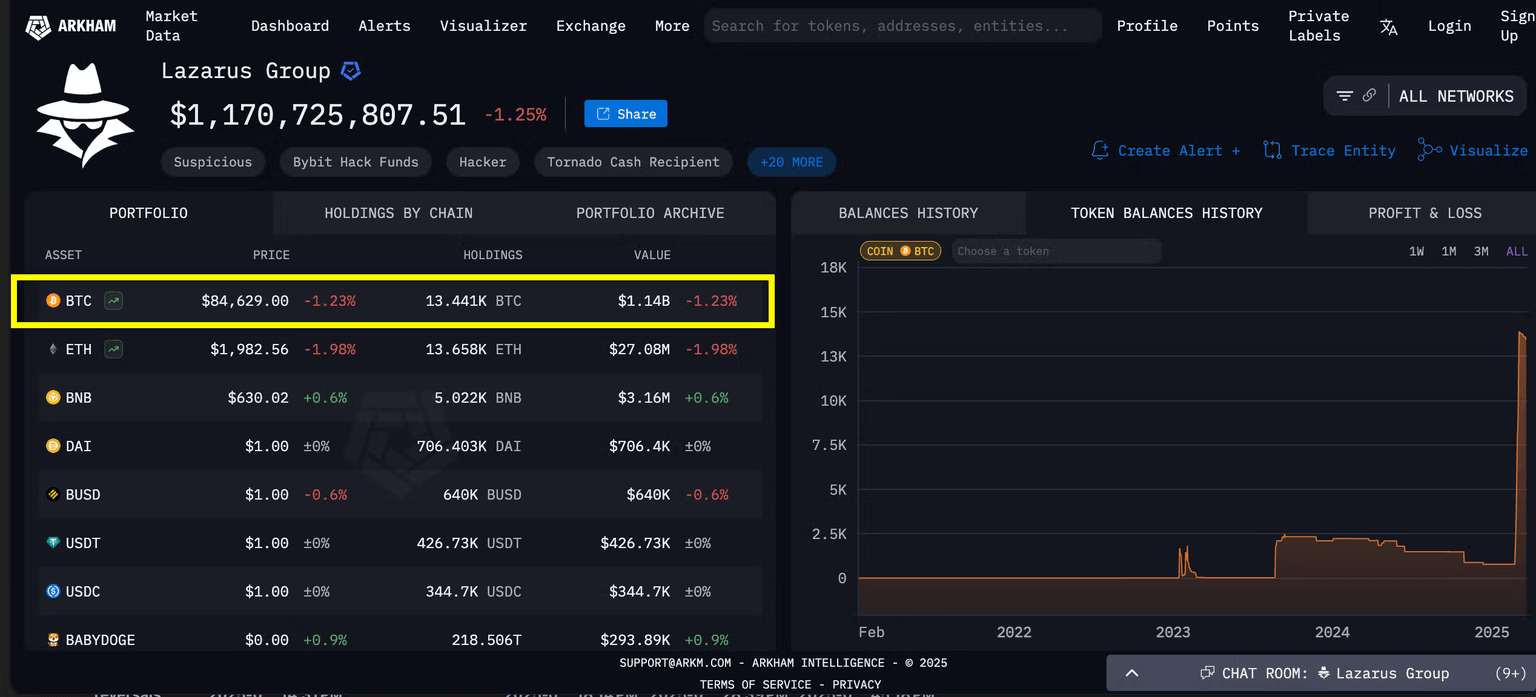Screen dimensions: 1536x697
Task: Open the Terms of Service link
Action: click(755, 685)
